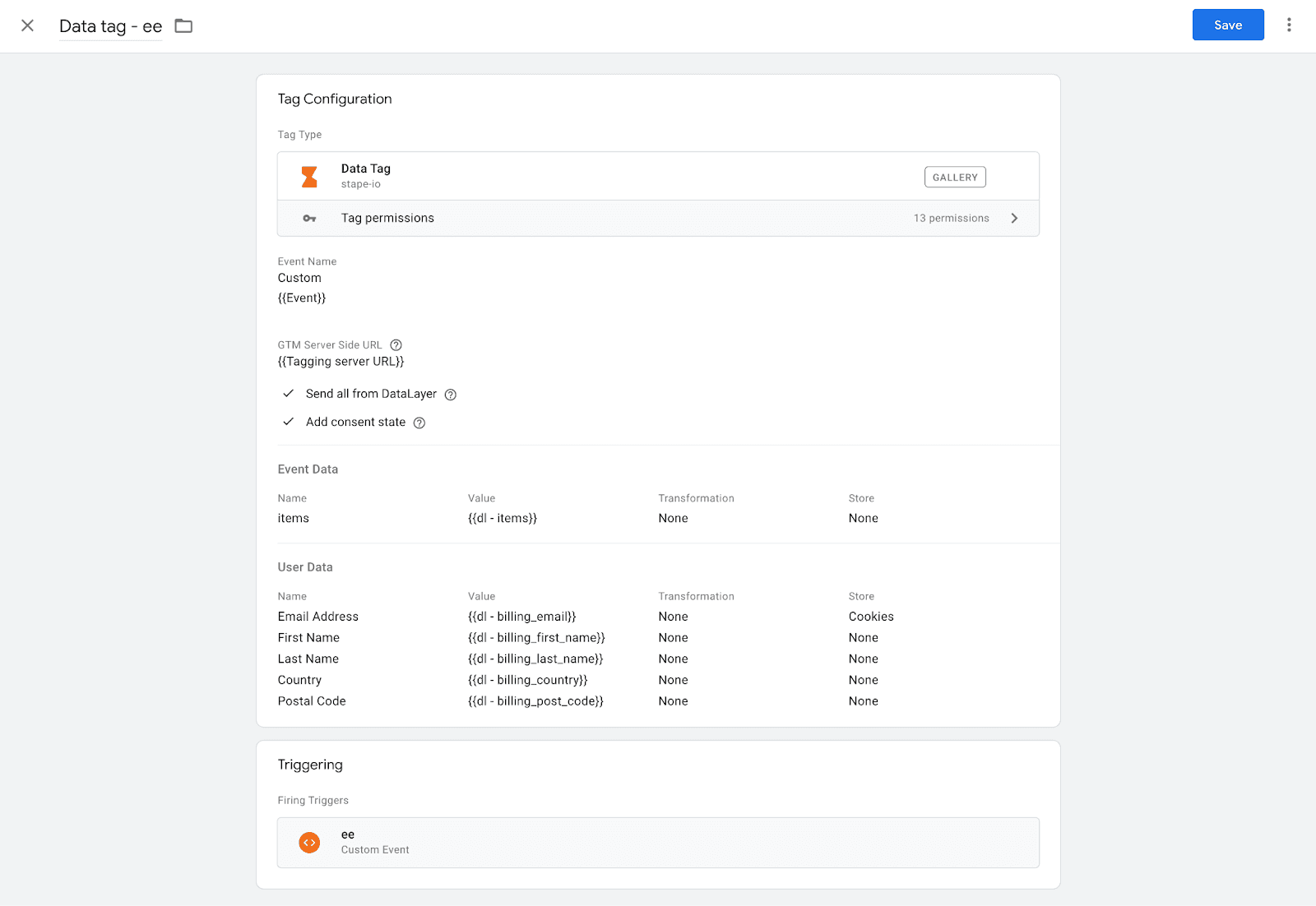Image resolution: width=1316 pixels, height=906 pixels.
Task: Click the GALLERY badge on the Data Tag
Action: click(955, 177)
